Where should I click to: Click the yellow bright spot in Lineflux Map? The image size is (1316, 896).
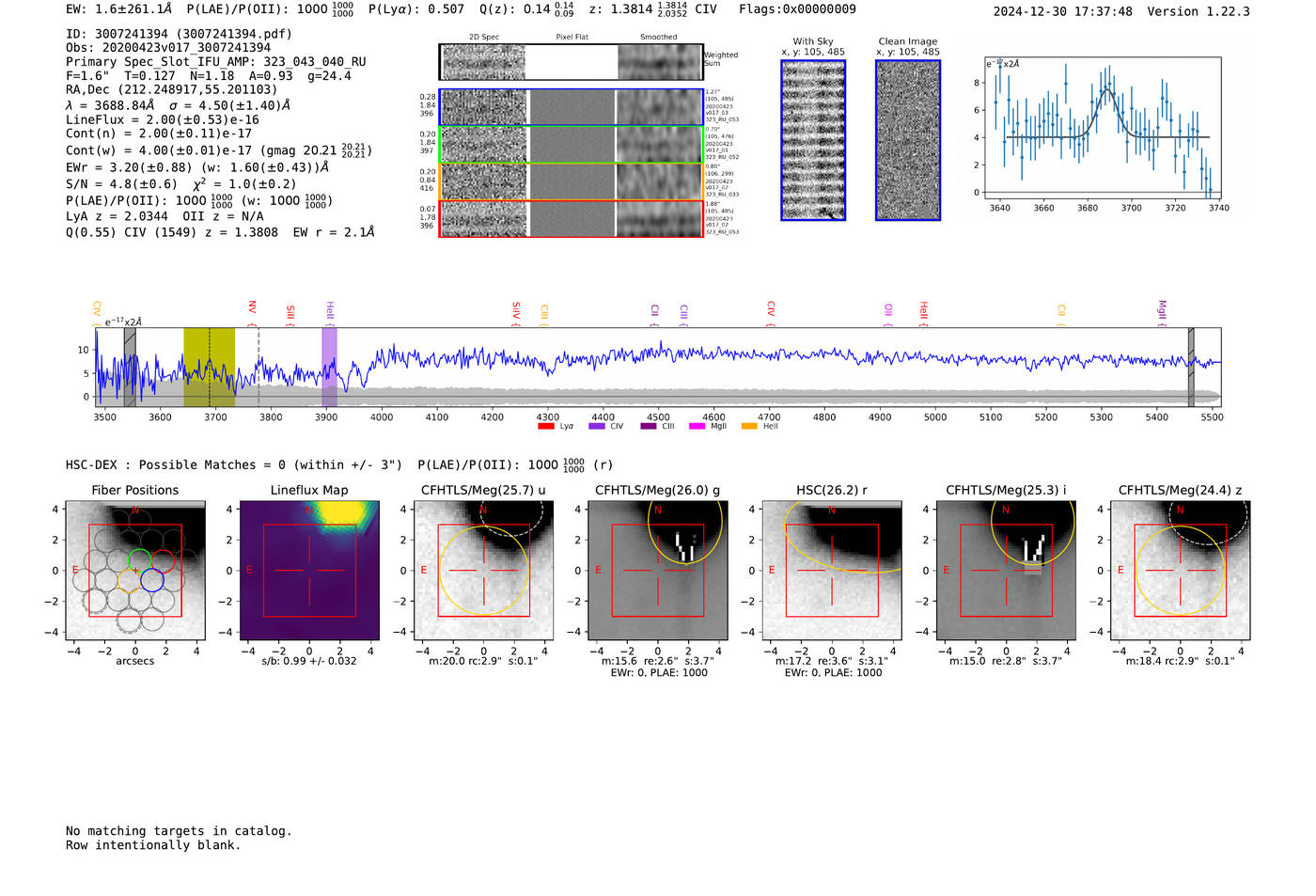point(340,512)
